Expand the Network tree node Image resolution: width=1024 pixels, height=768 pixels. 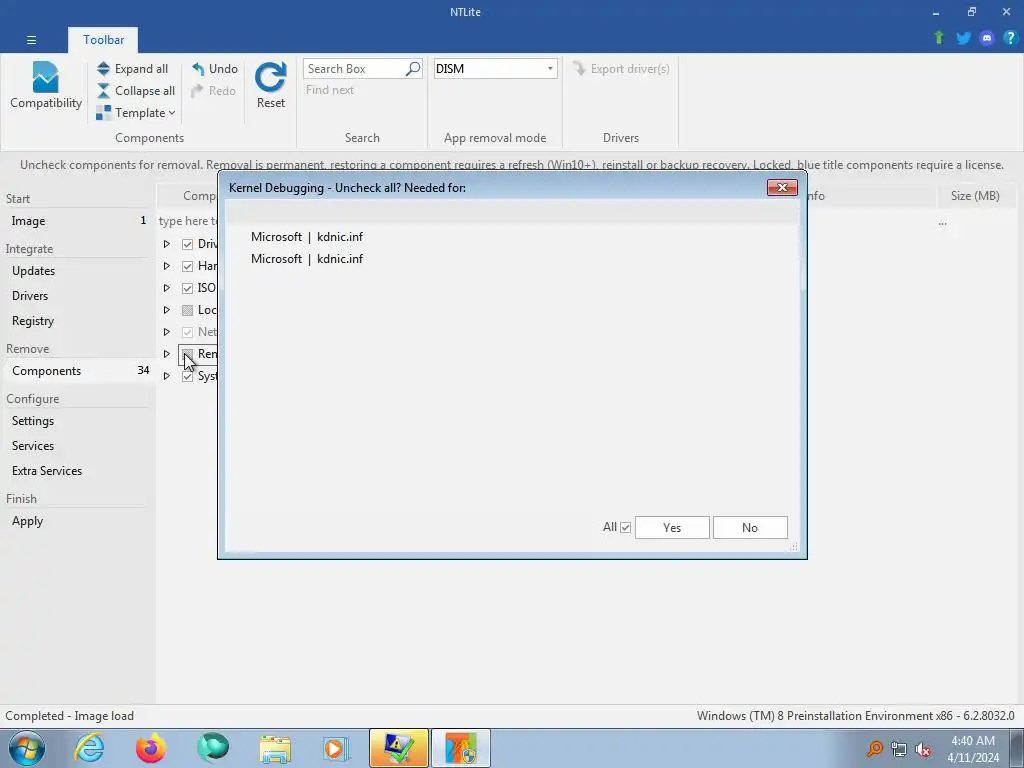167,332
